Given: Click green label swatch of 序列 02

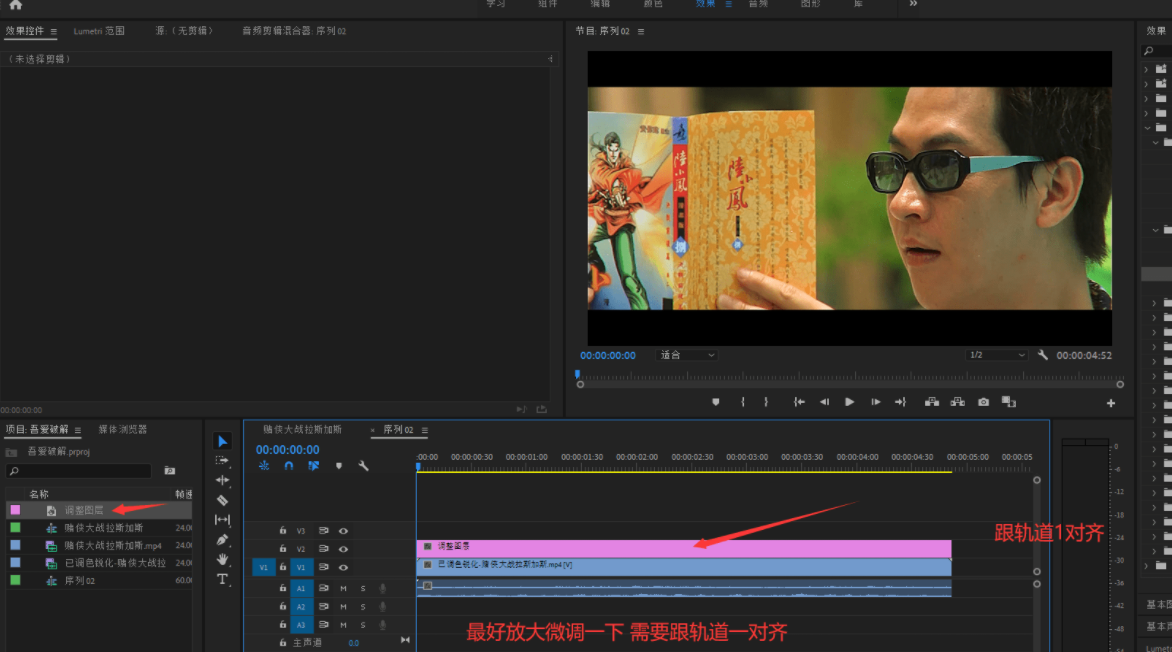Looking at the screenshot, I should (15, 580).
